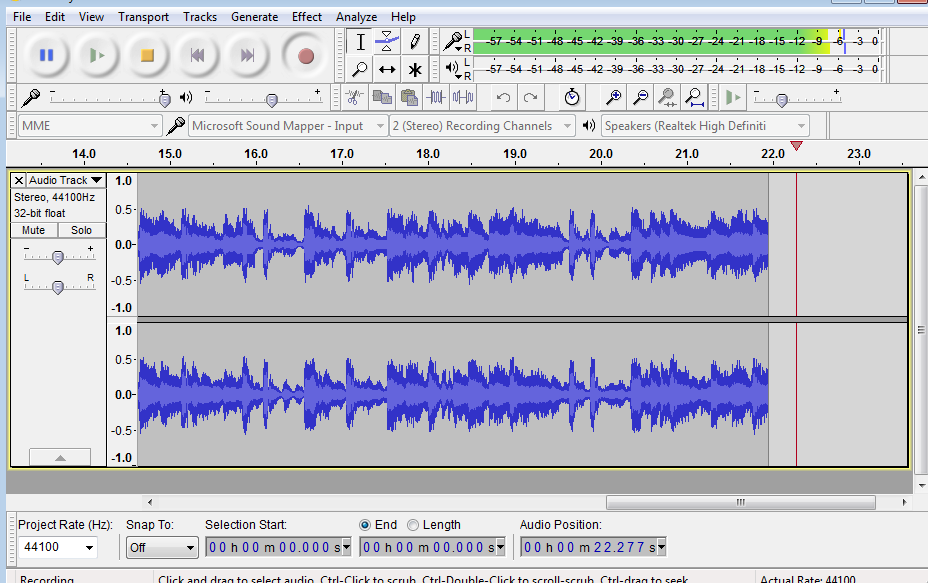This screenshot has height=583, width=928.
Task: Click the horizontal scrollbar thumb
Action: tap(740, 503)
